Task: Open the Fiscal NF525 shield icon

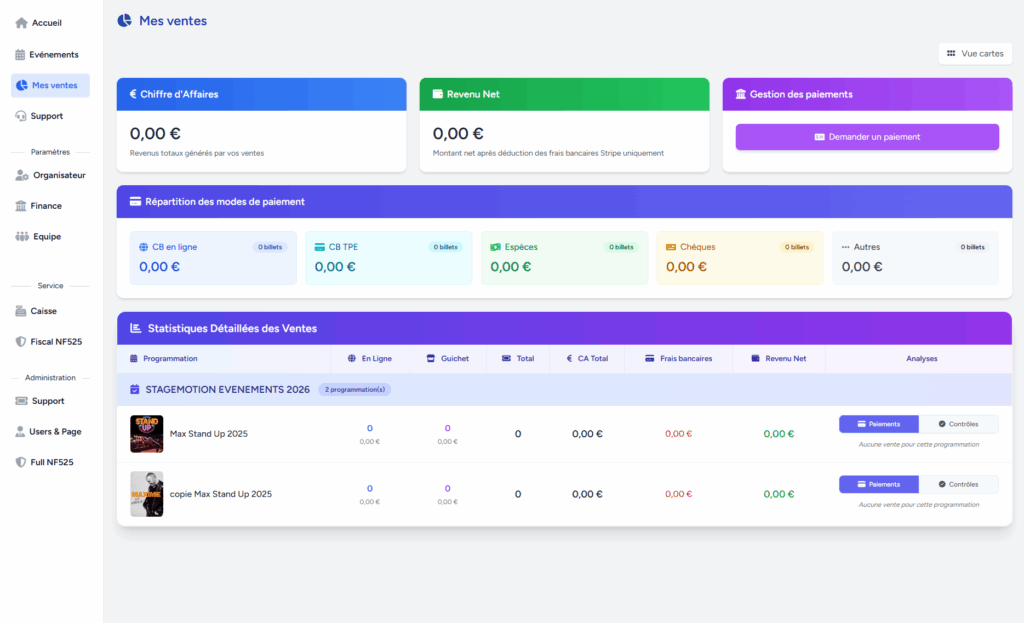Action: click(21, 342)
